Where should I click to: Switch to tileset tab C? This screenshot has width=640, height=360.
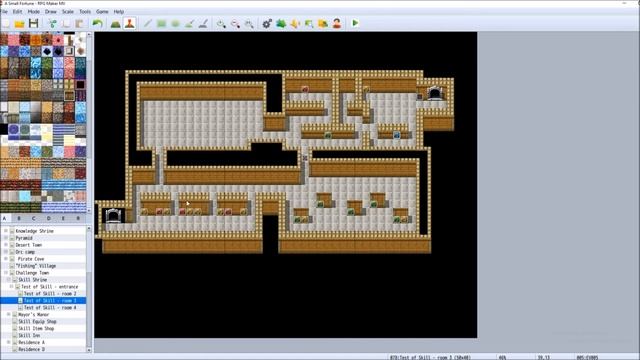click(34, 218)
